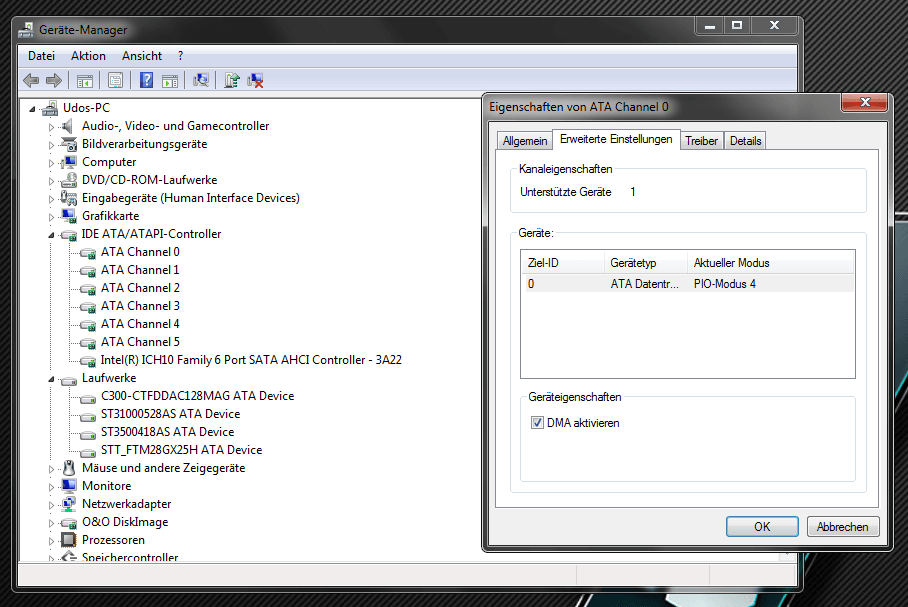Open the ? help menu
908x607 pixels.
click(x=181, y=56)
